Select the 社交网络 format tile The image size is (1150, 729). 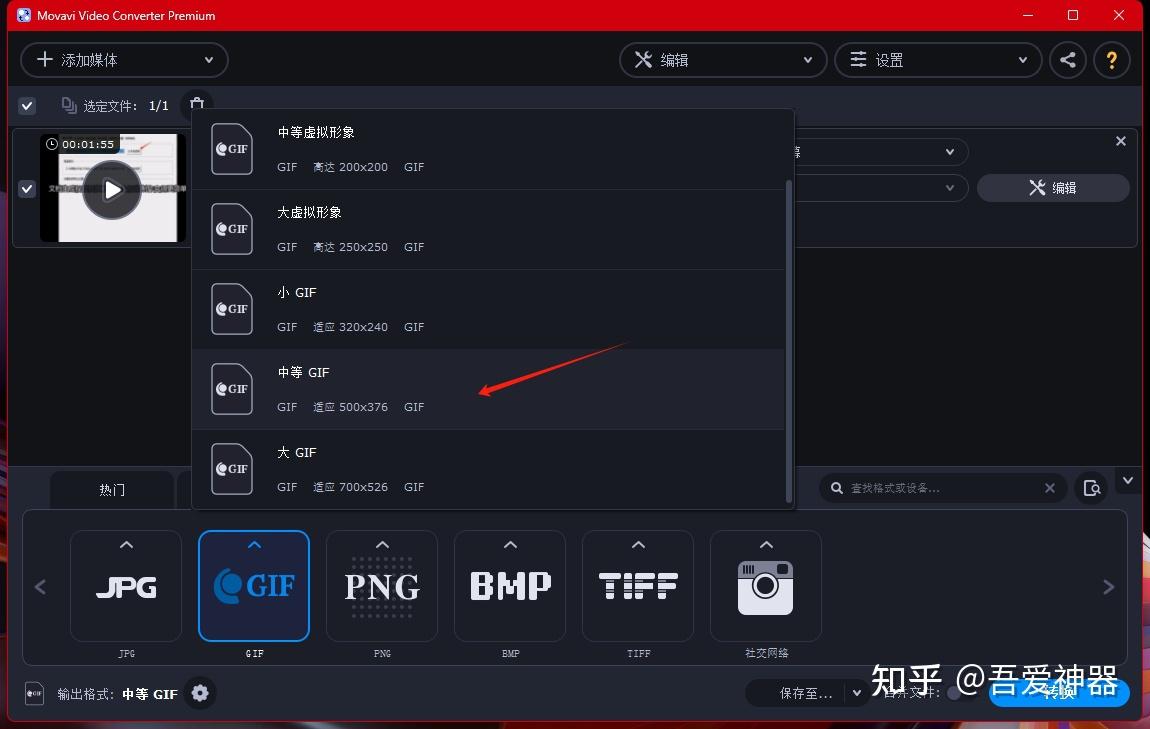pyautogui.click(x=766, y=586)
